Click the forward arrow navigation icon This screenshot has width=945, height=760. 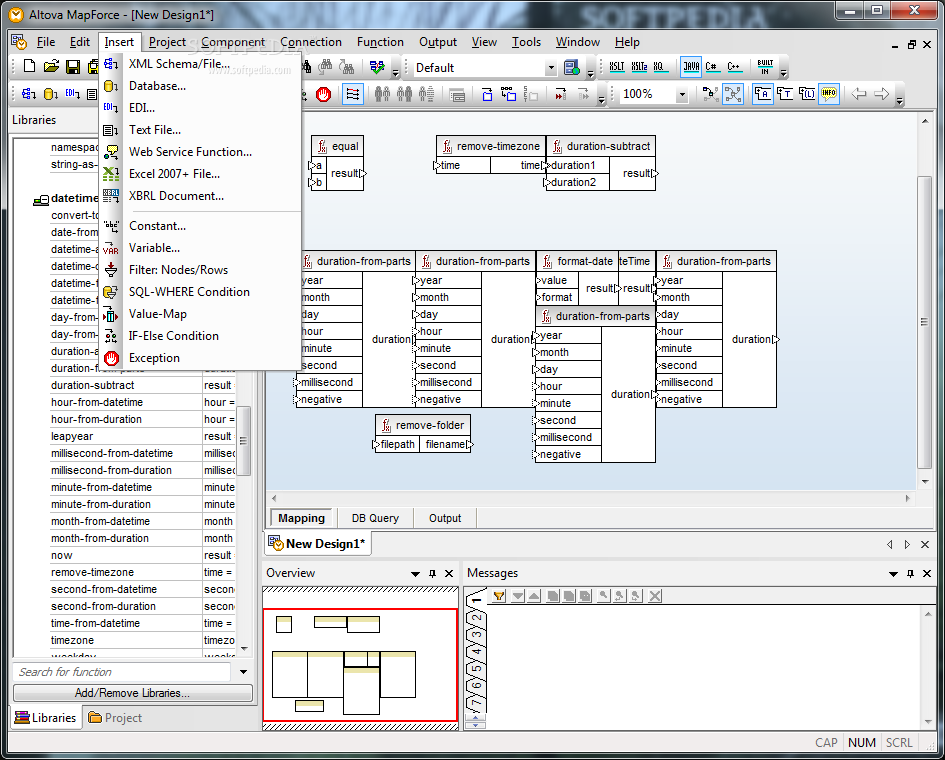[881, 94]
